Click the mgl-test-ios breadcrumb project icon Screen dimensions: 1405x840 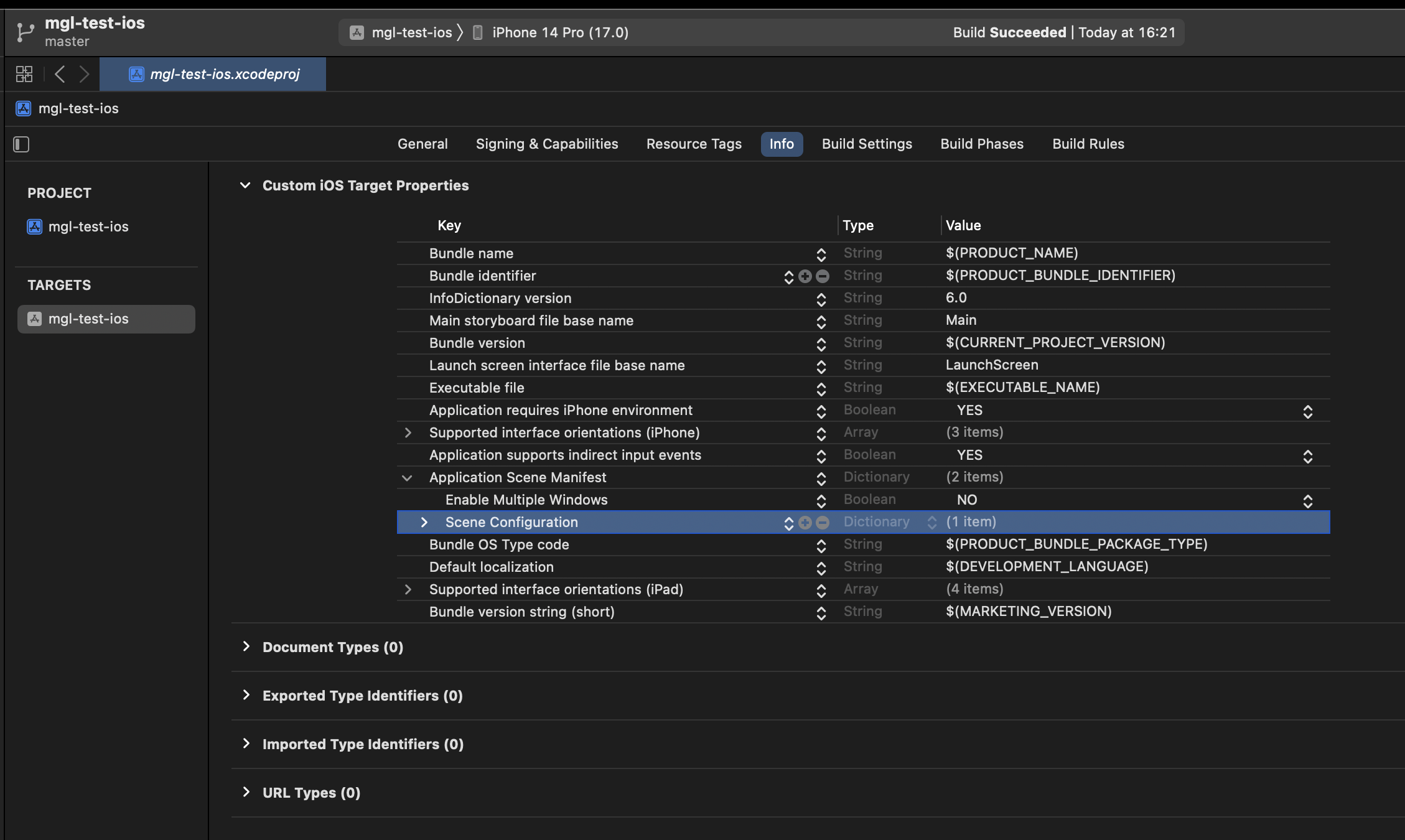(24, 108)
